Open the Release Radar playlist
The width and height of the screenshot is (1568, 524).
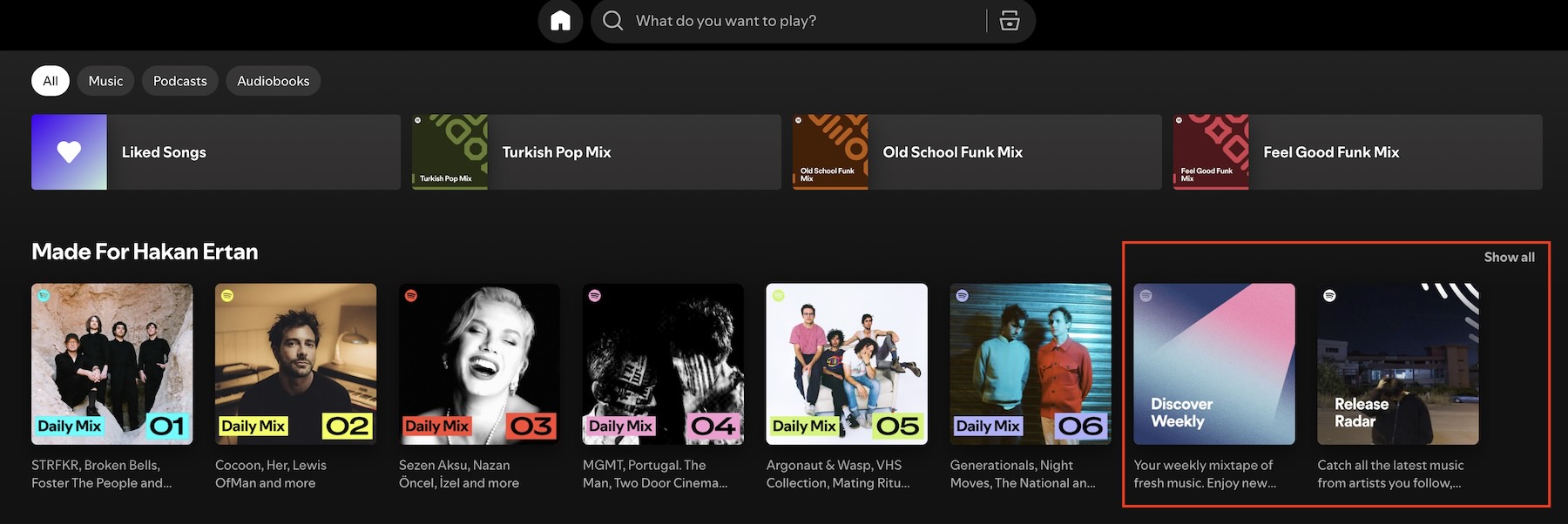(1397, 364)
